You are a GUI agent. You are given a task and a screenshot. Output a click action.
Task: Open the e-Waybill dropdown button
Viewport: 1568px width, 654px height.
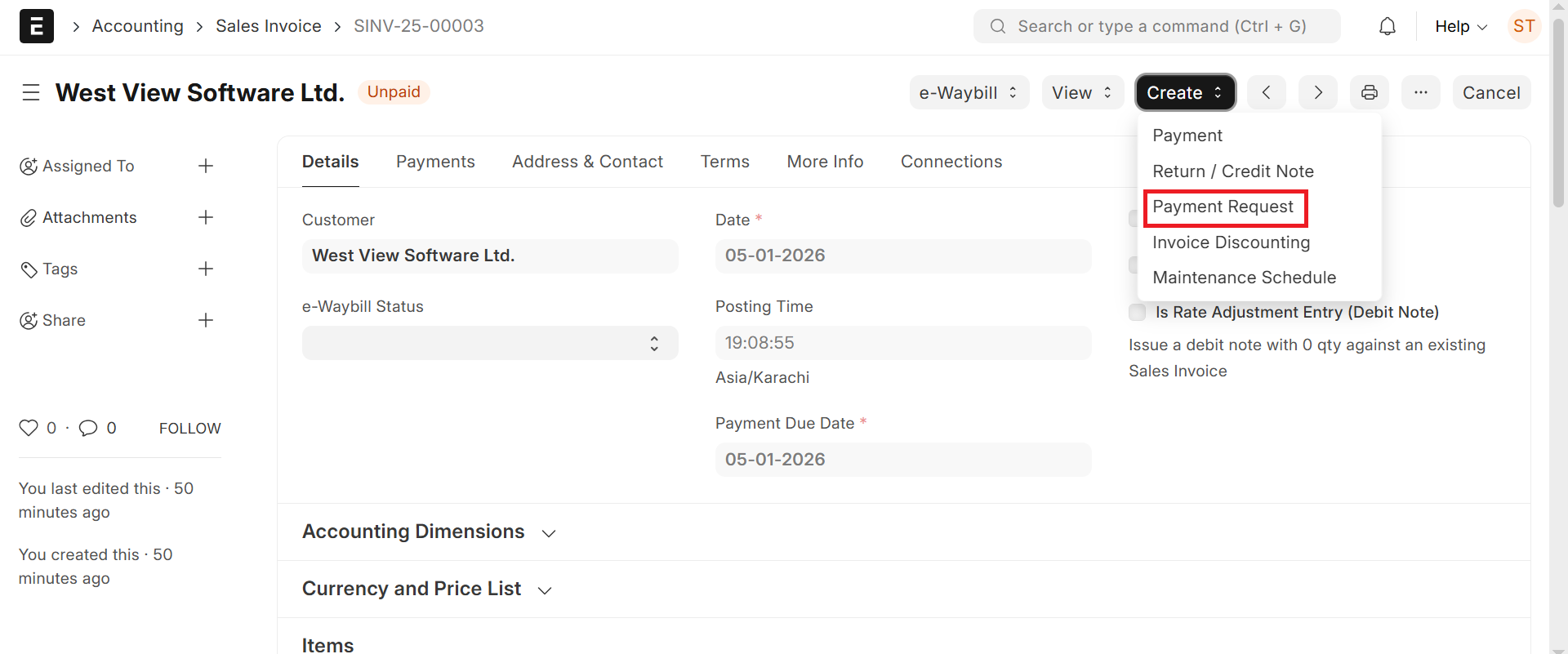coord(969,92)
